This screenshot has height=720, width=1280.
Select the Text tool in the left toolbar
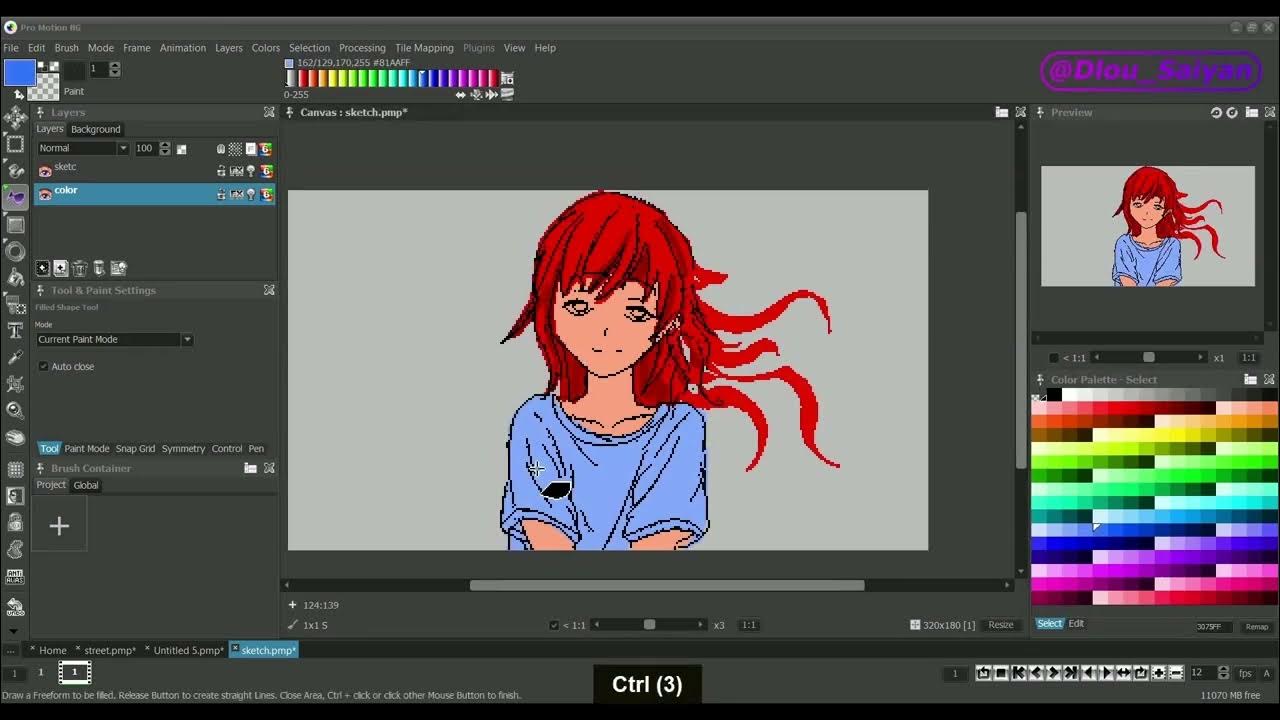pos(15,330)
